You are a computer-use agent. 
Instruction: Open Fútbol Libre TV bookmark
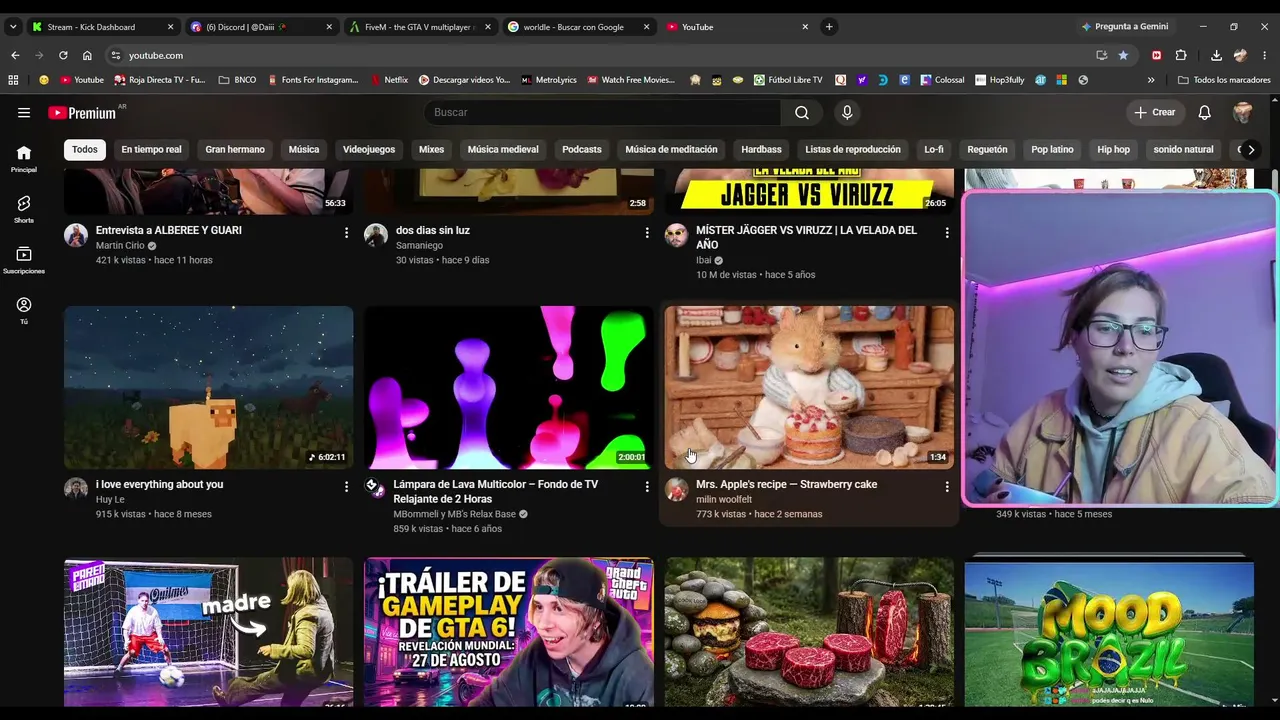(x=788, y=80)
